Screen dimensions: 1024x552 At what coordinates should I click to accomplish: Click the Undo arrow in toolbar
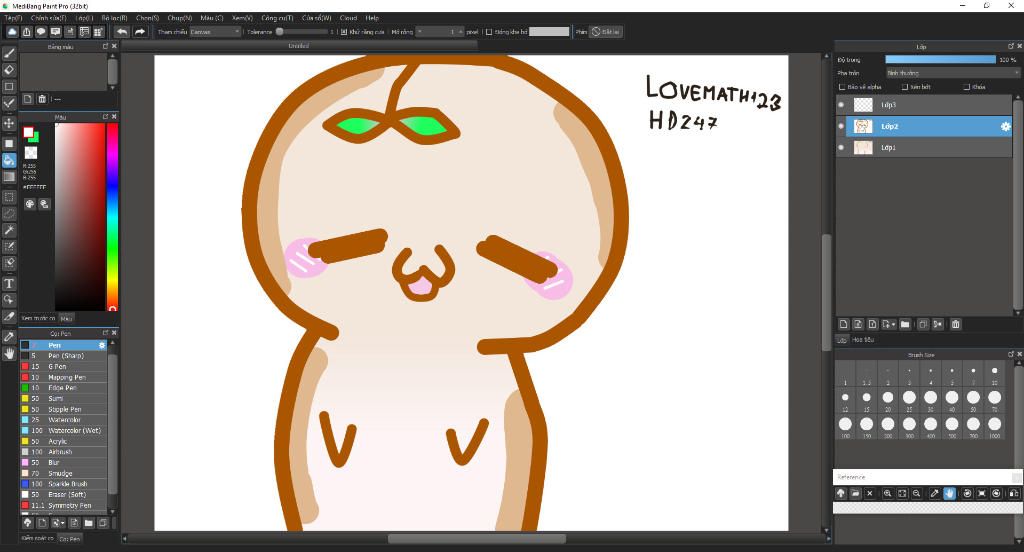pos(122,31)
